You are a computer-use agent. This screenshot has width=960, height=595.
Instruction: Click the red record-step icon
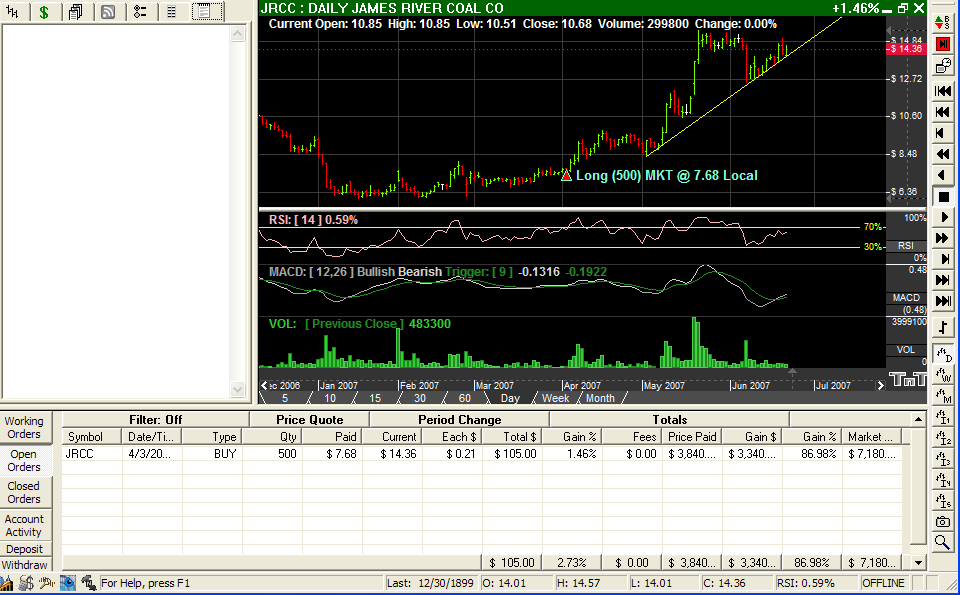coord(942,44)
